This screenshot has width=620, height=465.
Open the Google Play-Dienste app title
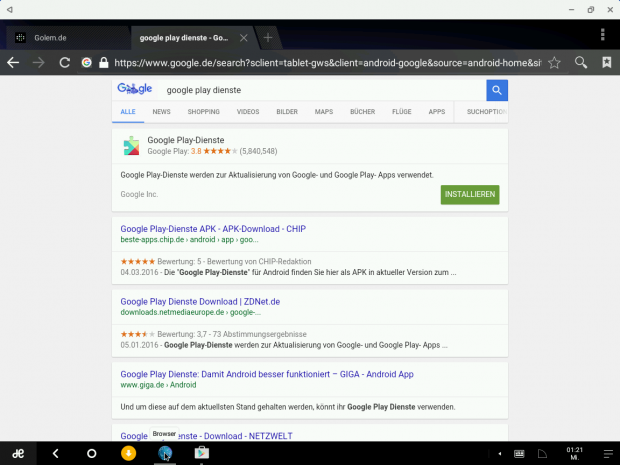186,140
